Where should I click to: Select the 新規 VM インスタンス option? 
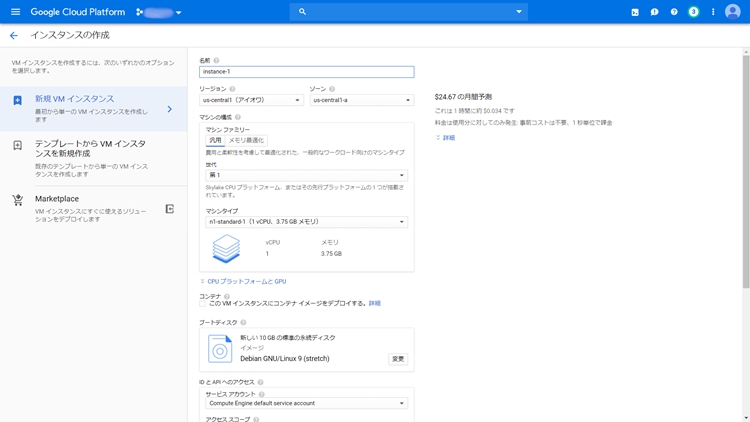pos(93,109)
